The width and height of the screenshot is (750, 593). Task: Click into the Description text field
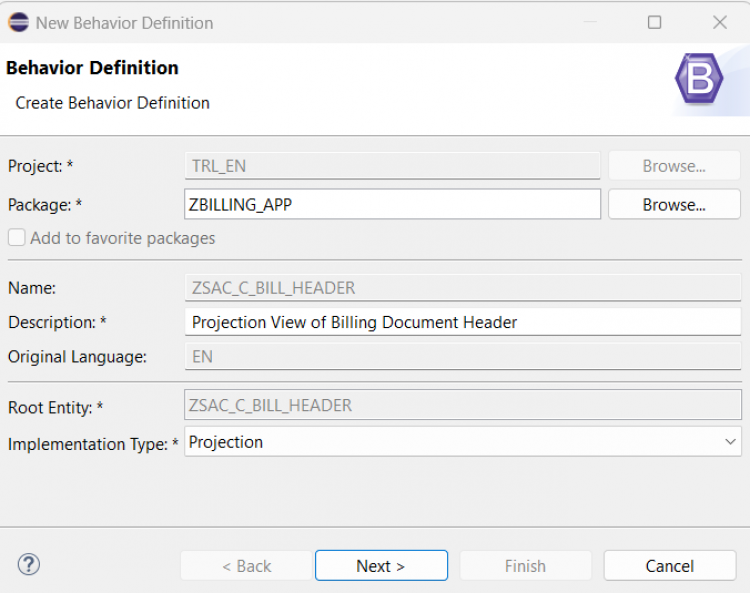(x=462, y=322)
